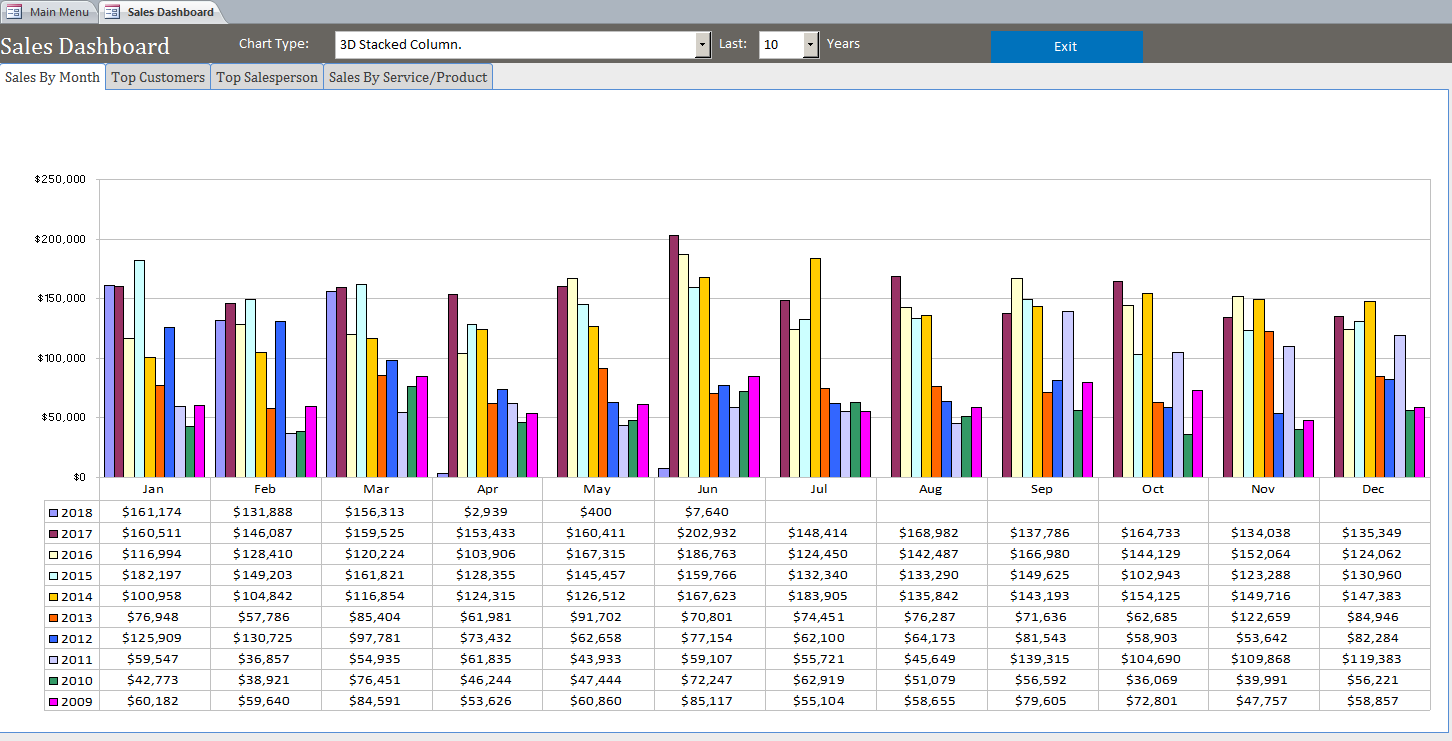The height and width of the screenshot is (741, 1452).
Task: Click the tallest Jun 2017 bar
Action: (x=674, y=355)
